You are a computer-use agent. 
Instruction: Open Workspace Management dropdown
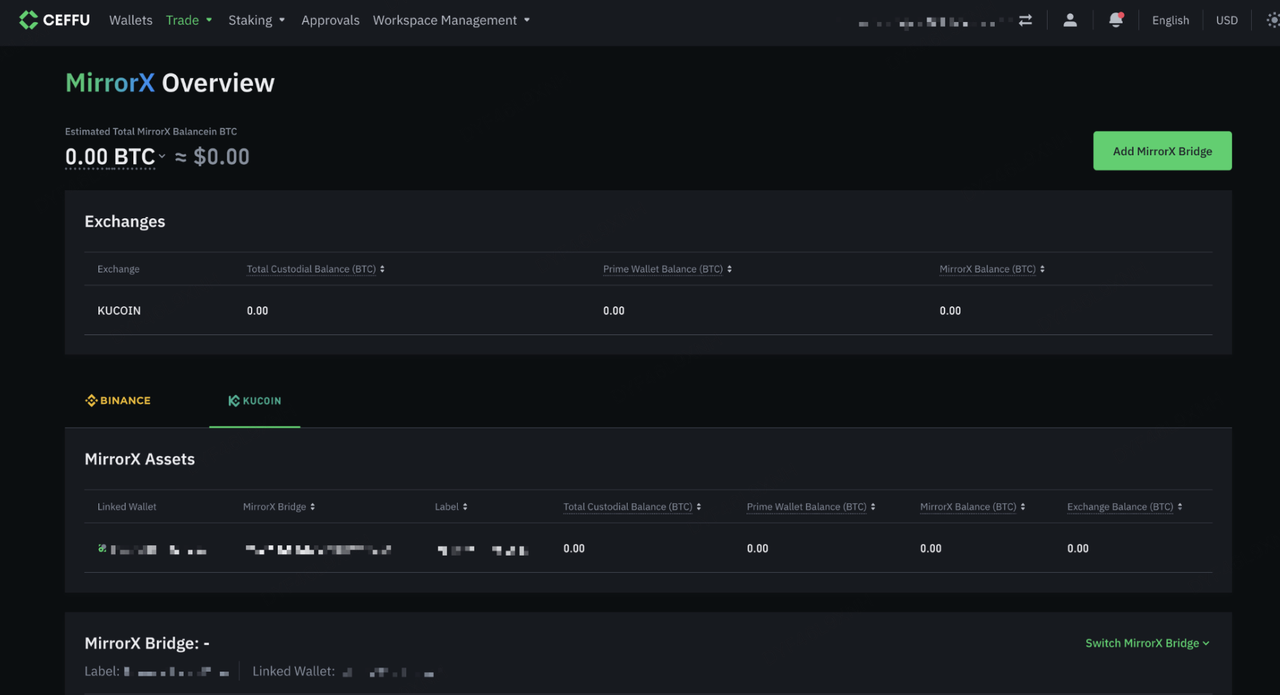coord(451,20)
